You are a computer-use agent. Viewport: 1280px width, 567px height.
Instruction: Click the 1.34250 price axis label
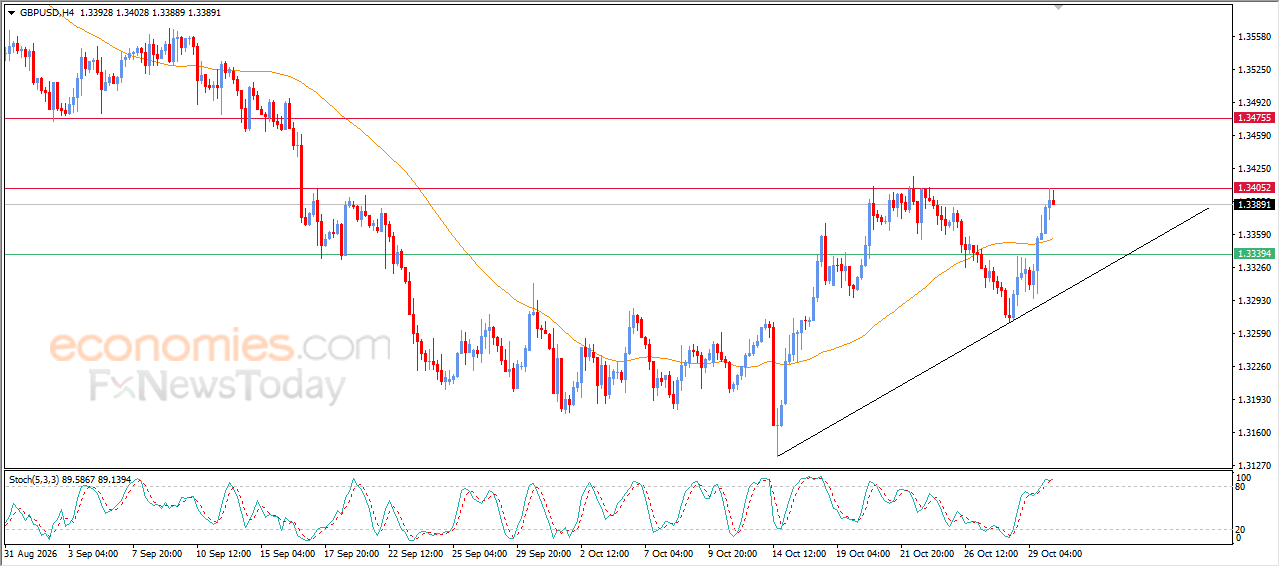[1254, 169]
